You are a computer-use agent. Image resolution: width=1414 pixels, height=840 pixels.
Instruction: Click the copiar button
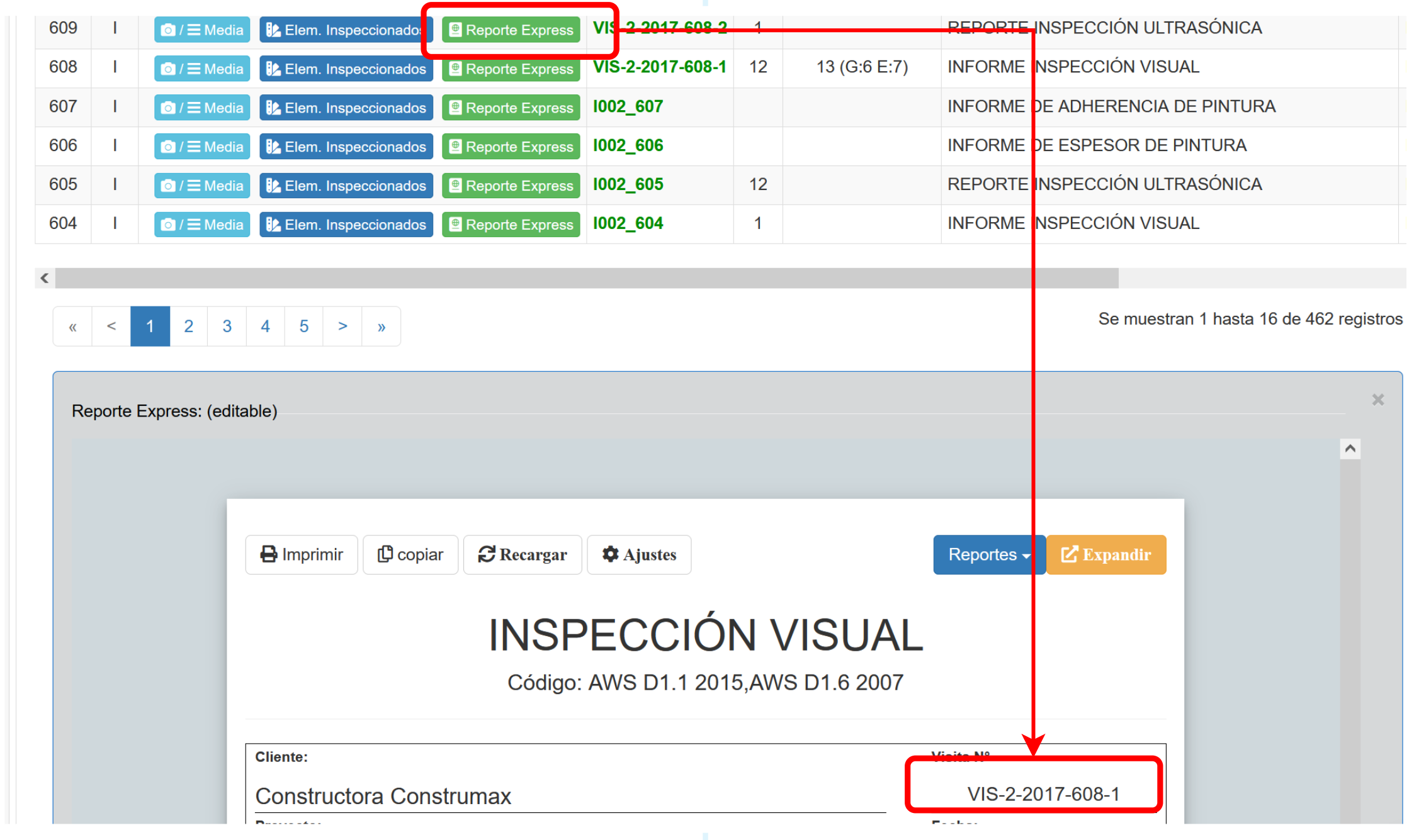(410, 554)
